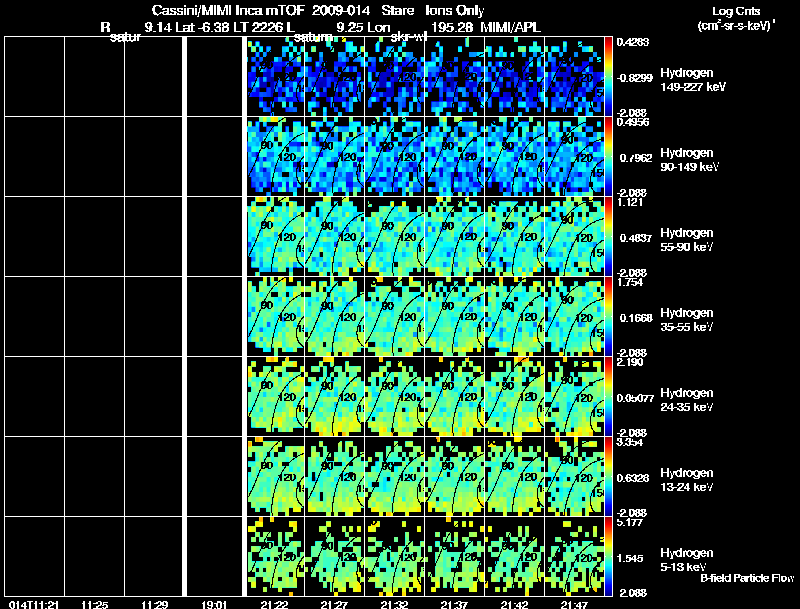Click the '21:47' time label
Image resolution: width=800 pixels, height=609 pixels.
(574, 604)
